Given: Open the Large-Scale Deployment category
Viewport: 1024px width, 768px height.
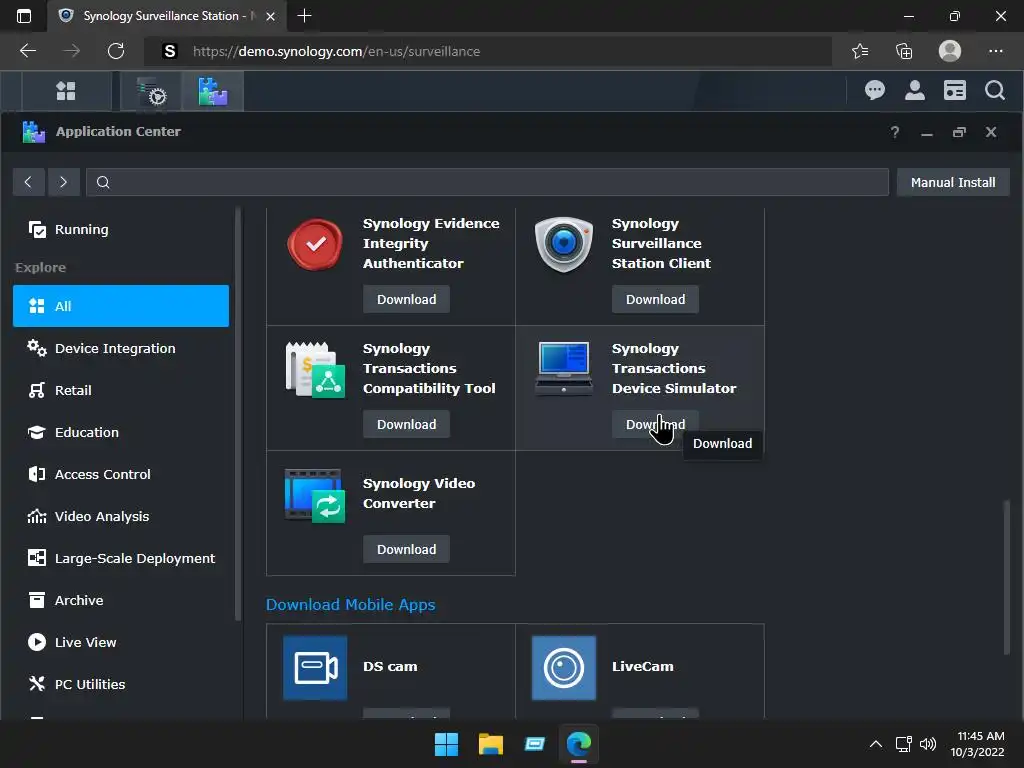Looking at the screenshot, I should (121, 558).
